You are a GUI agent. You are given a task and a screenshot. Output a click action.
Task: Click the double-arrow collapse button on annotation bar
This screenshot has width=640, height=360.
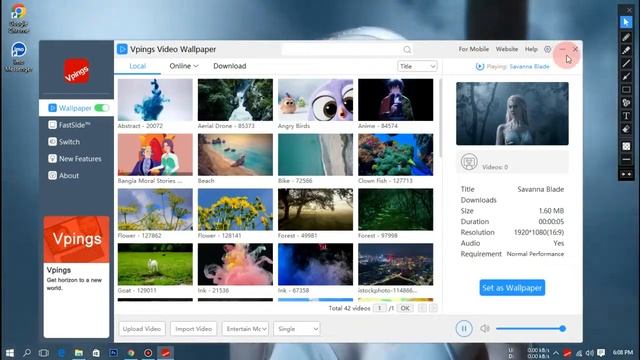click(626, 174)
